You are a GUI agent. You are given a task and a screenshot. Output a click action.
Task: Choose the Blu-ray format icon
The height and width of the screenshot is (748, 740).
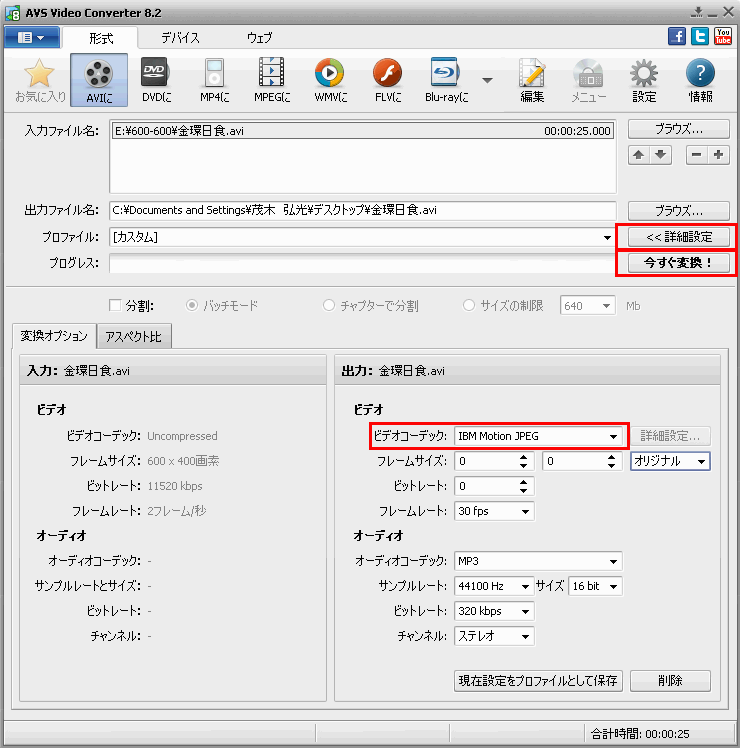click(x=447, y=80)
